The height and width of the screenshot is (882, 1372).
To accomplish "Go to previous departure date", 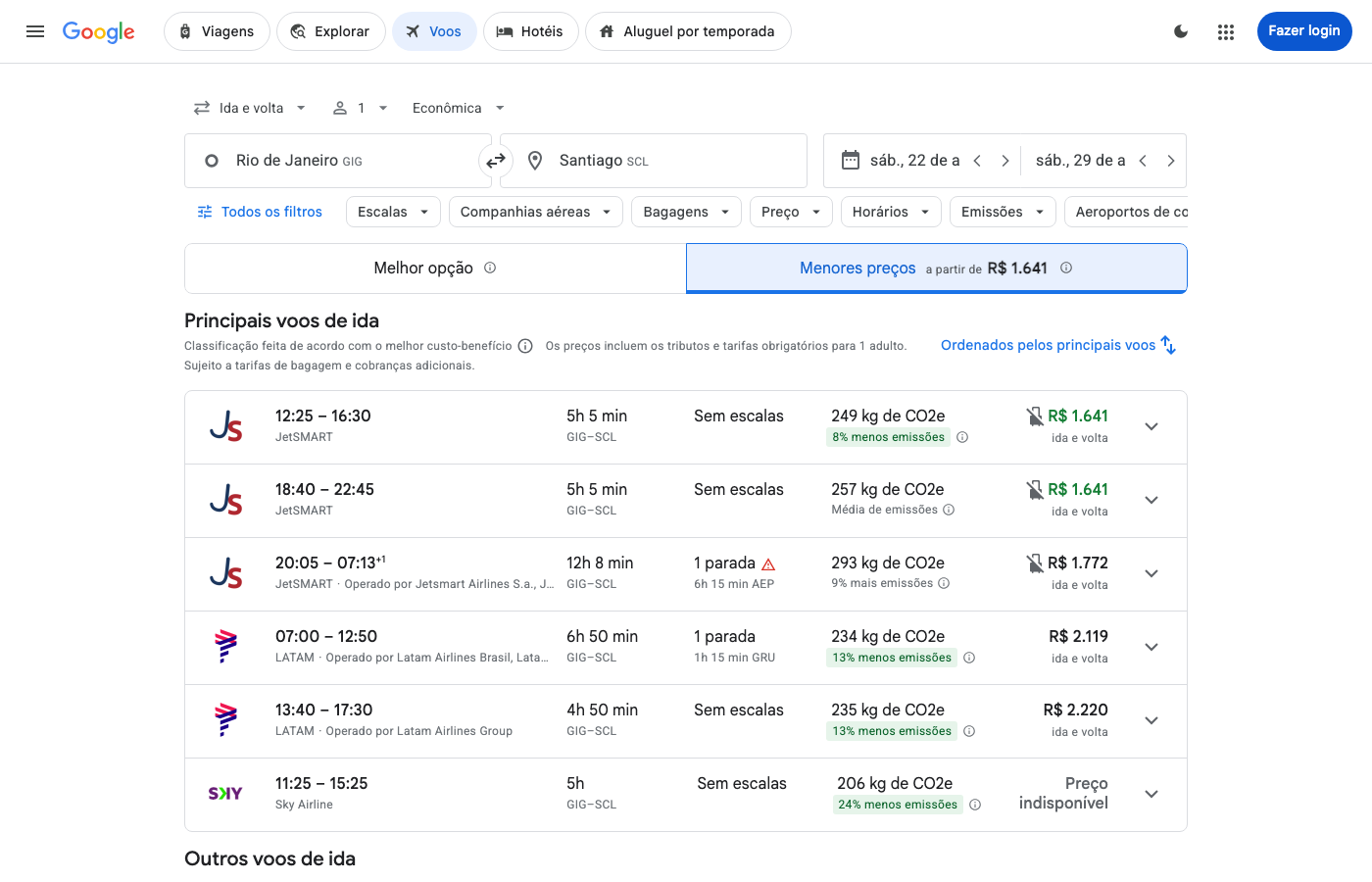I will click(977, 161).
